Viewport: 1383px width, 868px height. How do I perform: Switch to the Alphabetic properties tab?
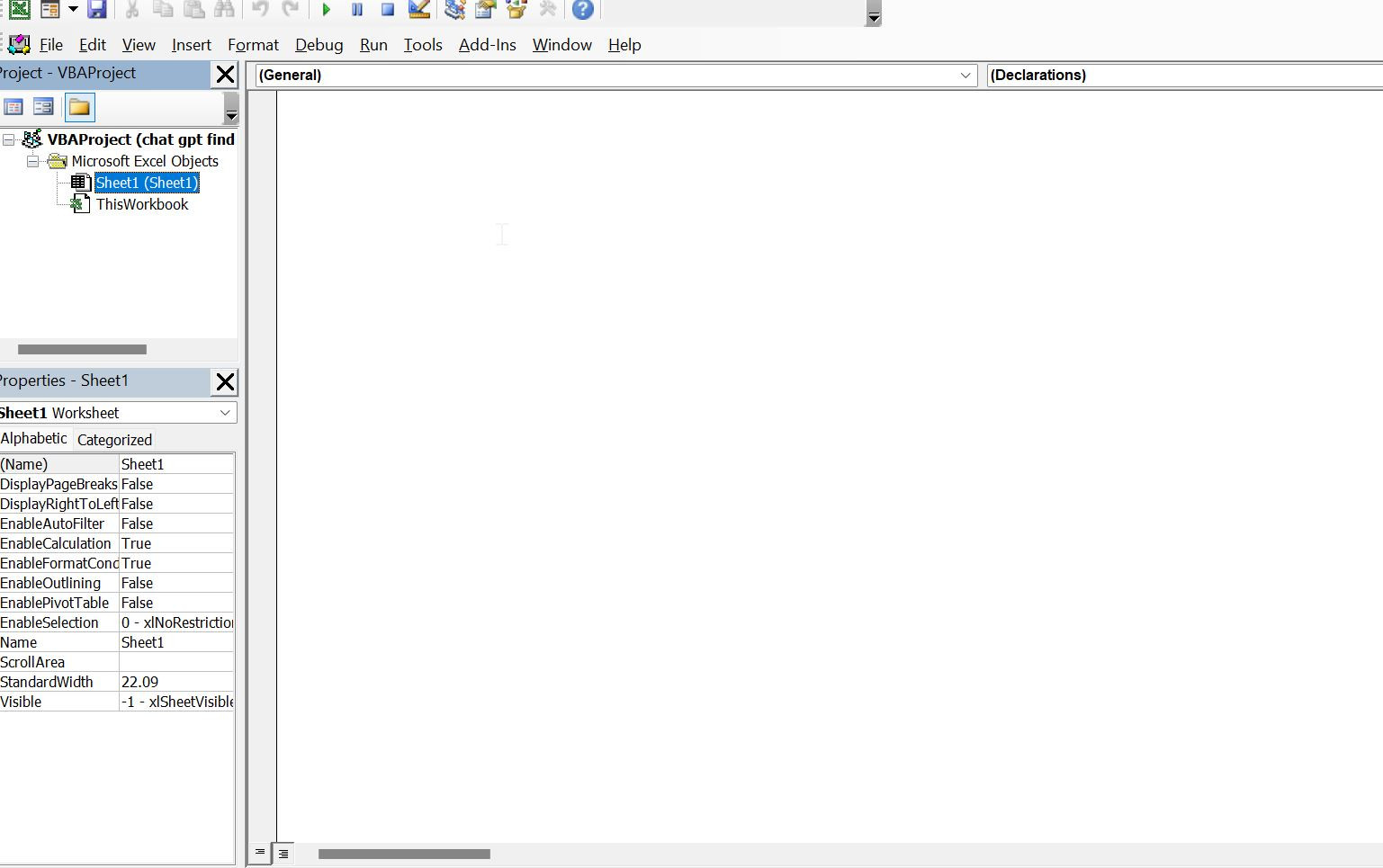click(34, 439)
